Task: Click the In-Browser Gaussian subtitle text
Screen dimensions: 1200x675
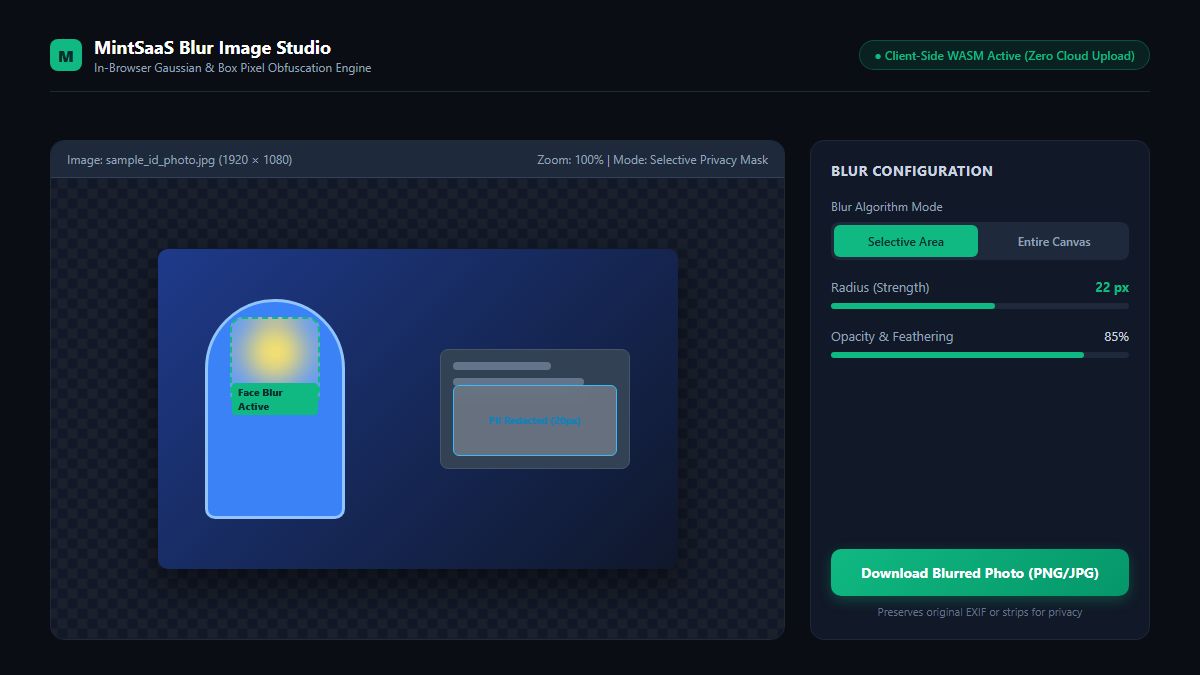Action: [233, 68]
